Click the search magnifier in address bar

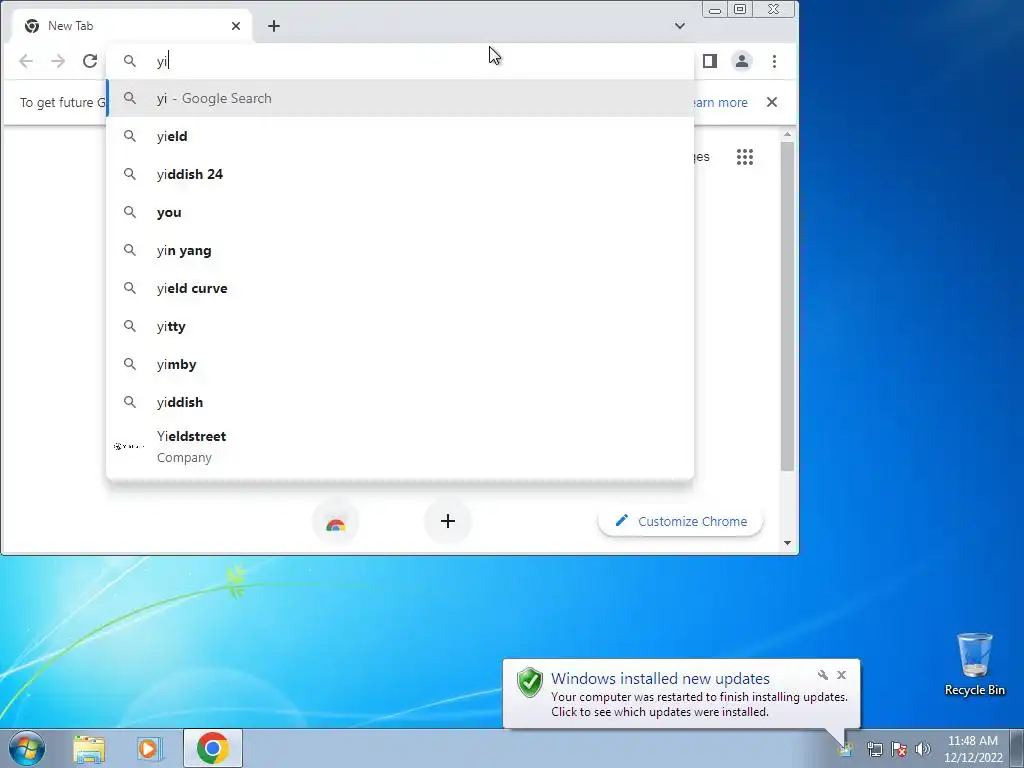point(130,61)
